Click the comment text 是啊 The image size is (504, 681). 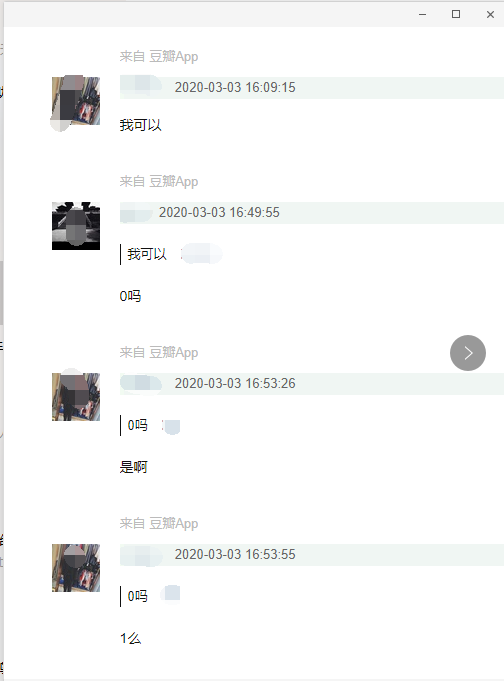(x=134, y=467)
